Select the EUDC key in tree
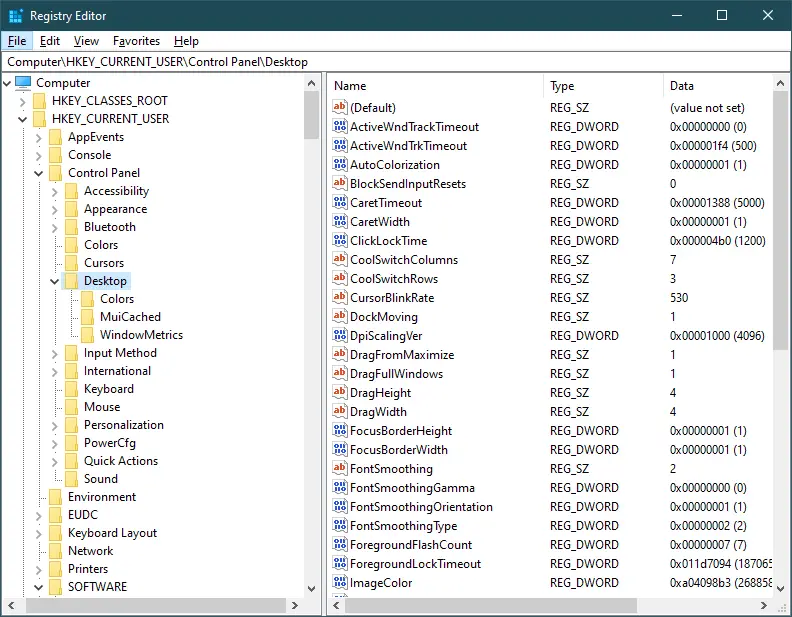792x617 pixels. (x=83, y=515)
